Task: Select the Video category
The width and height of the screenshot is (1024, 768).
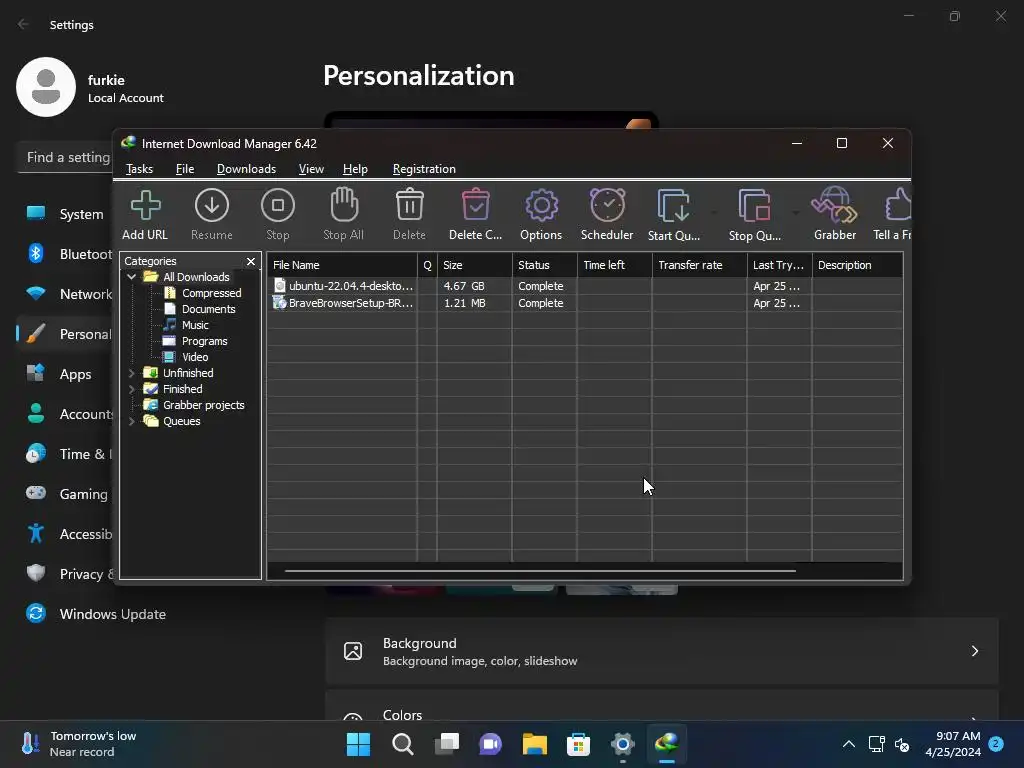Action: [x=195, y=357]
